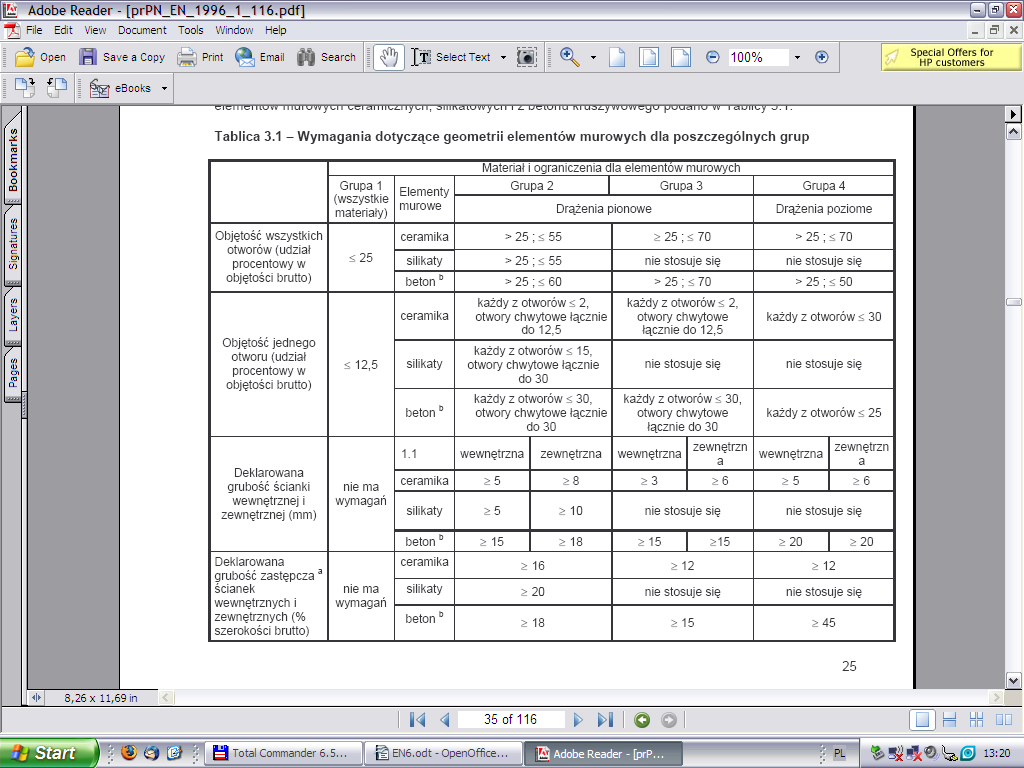Screen dimensions: 1024x768
Task: Expand the eBooks dropdown arrow
Action: pos(165,88)
